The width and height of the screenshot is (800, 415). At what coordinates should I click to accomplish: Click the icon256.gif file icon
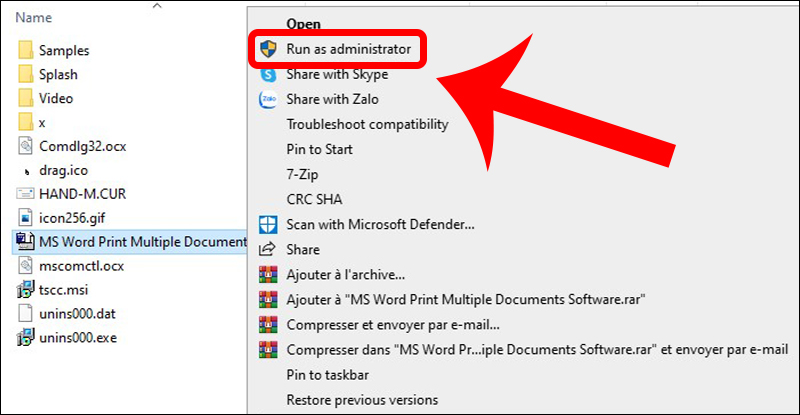(26, 217)
